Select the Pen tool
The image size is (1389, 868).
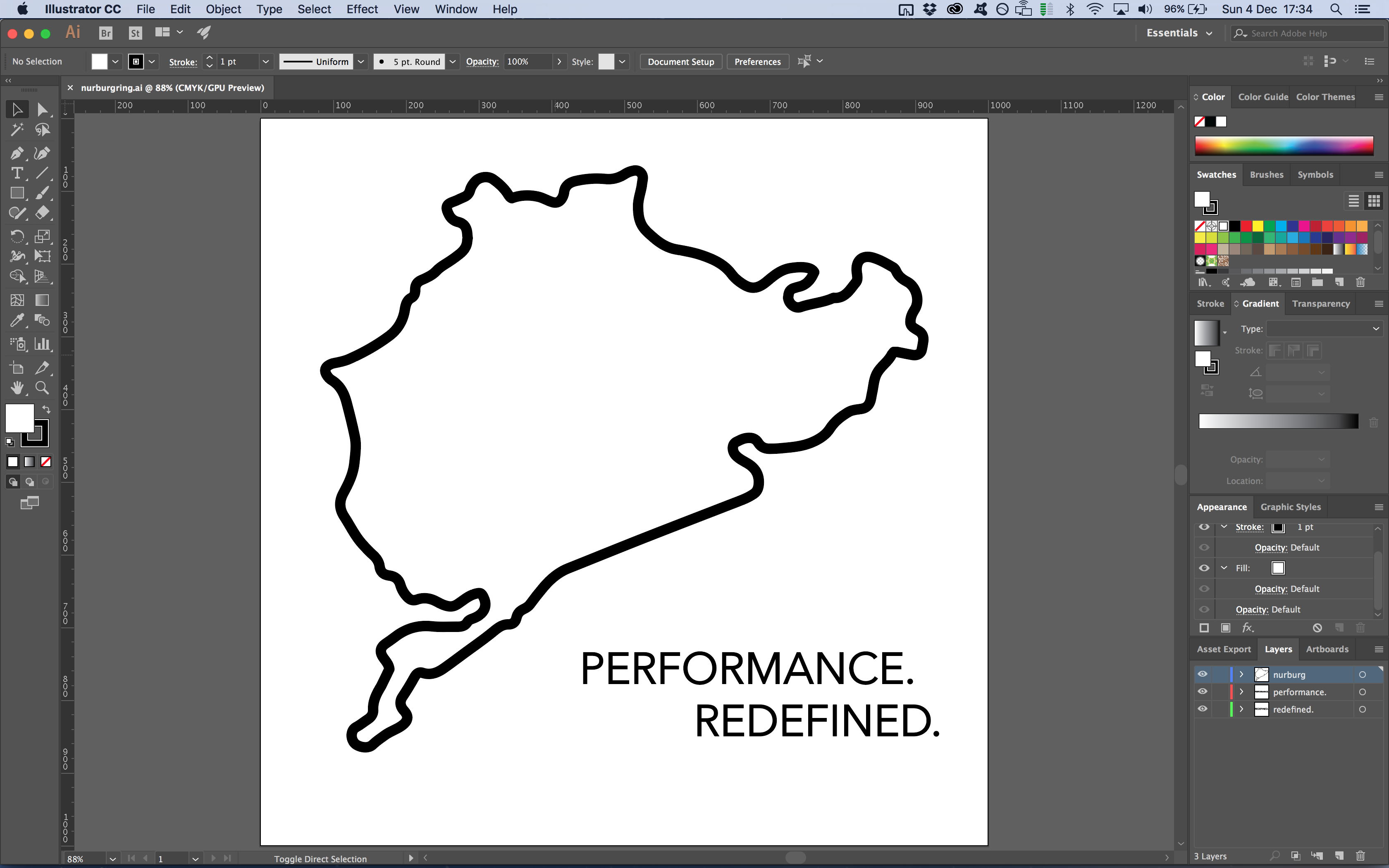point(17,153)
